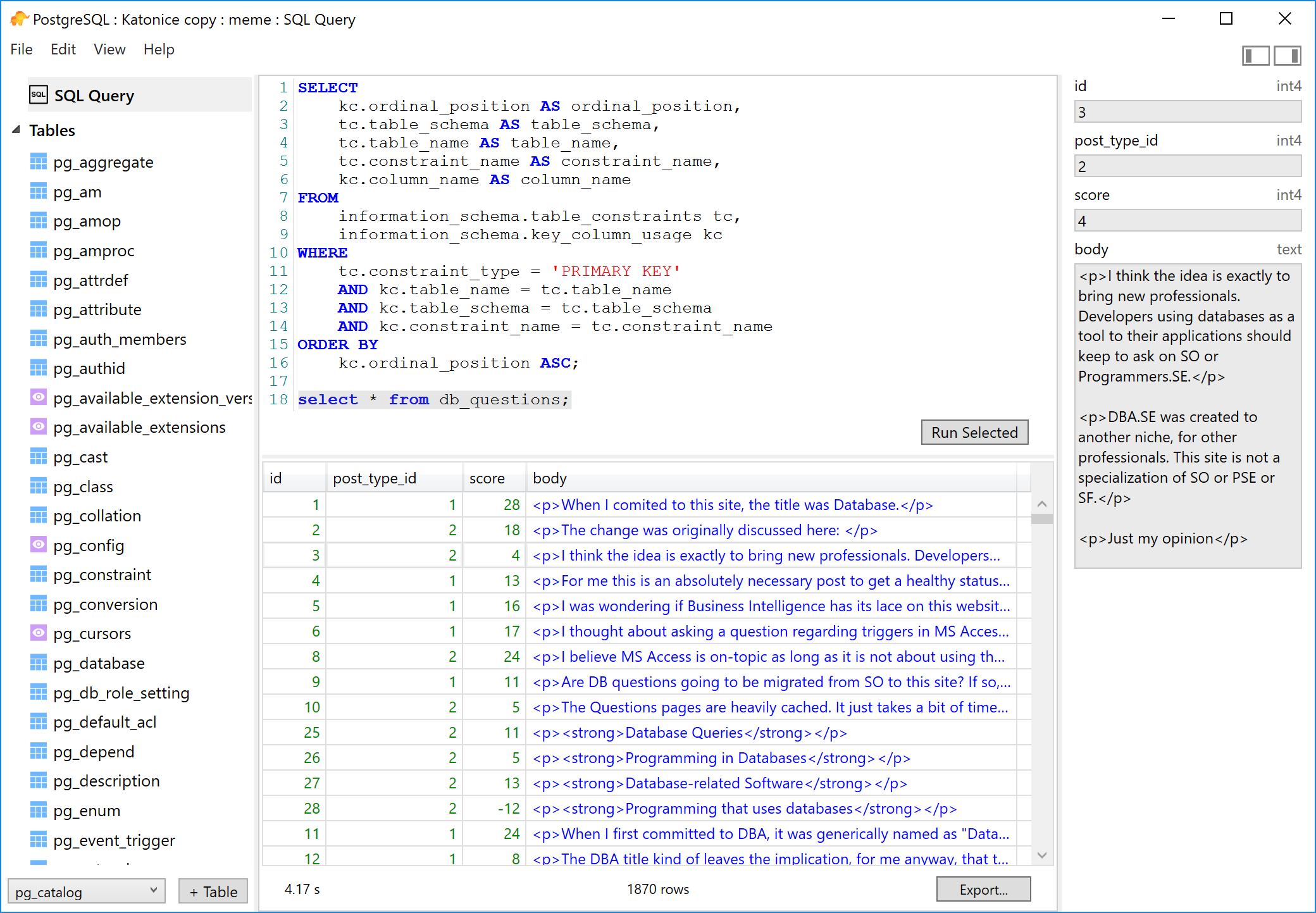Click the pg_config view icon
The width and height of the screenshot is (1316, 913).
(39, 545)
